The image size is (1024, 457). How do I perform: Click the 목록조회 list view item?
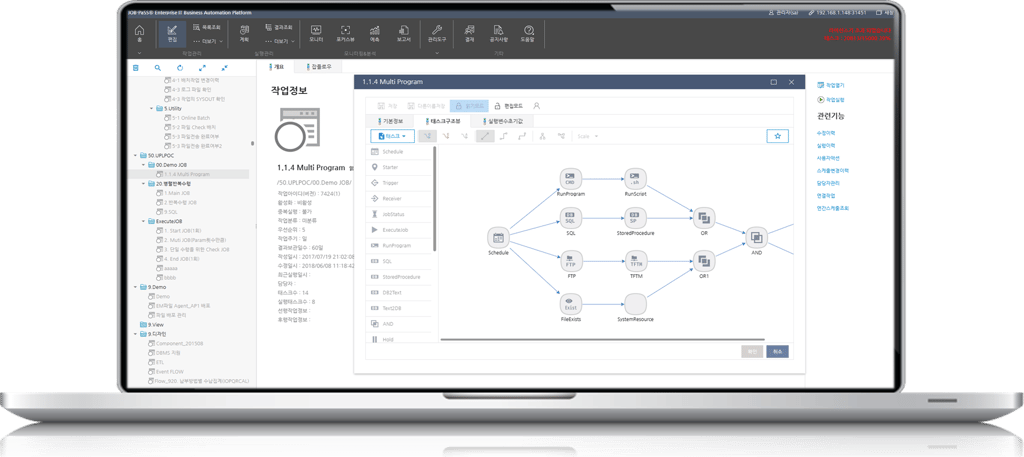coord(206,27)
